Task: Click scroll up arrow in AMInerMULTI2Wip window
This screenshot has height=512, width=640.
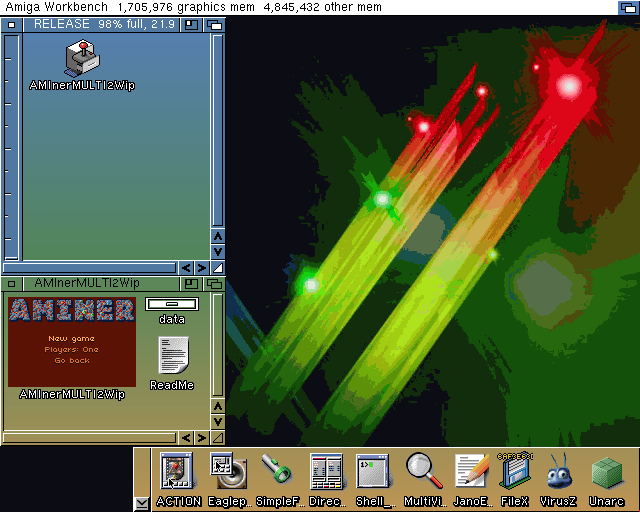Action: pyautogui.click(x=218, y=407)
